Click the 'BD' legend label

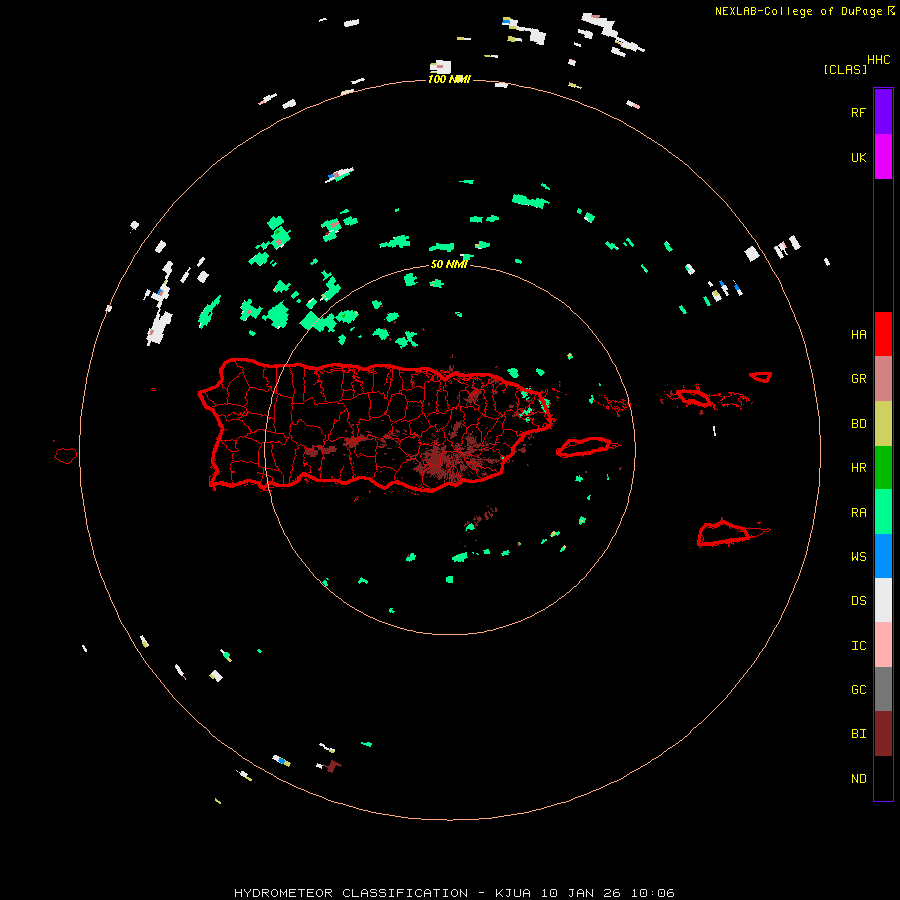(858, 424)
